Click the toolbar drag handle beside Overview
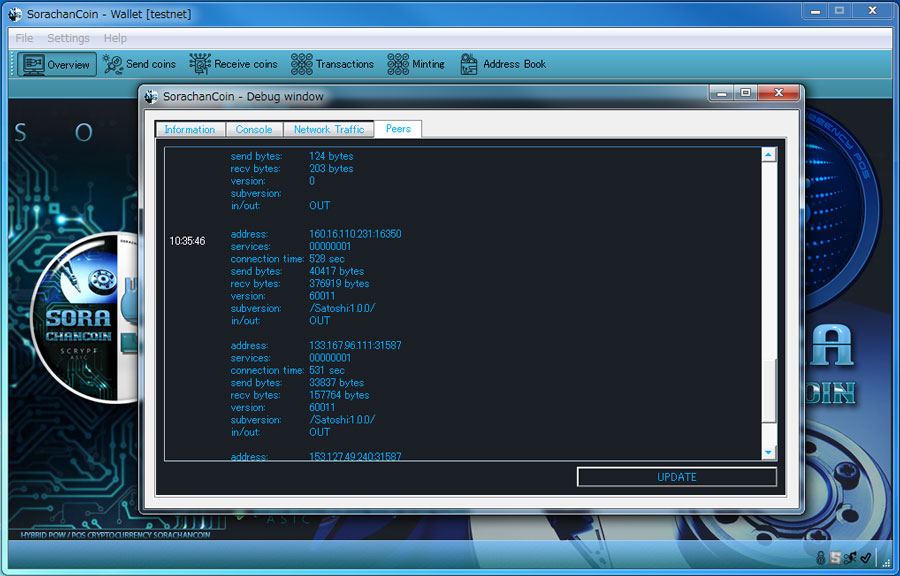 point(12,64)
